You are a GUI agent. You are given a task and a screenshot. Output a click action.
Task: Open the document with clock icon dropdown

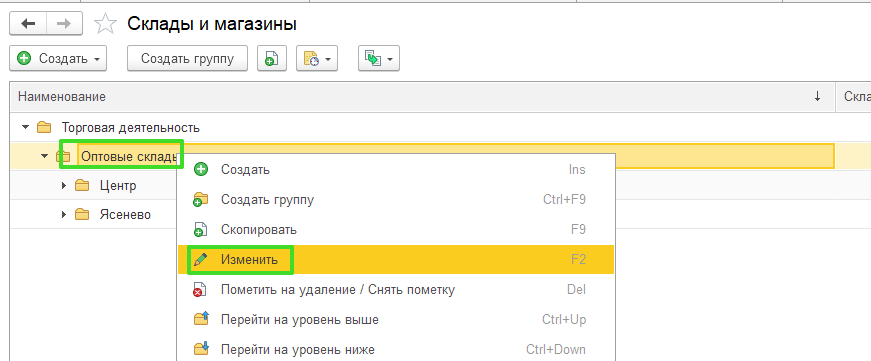click(x=317, y=58)
